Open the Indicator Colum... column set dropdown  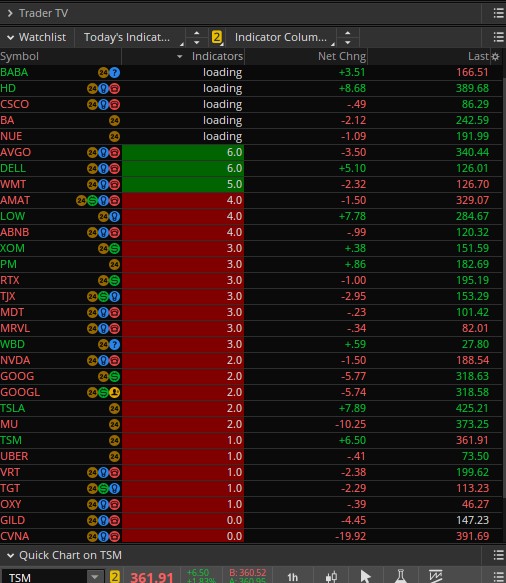tap(281, 37)
